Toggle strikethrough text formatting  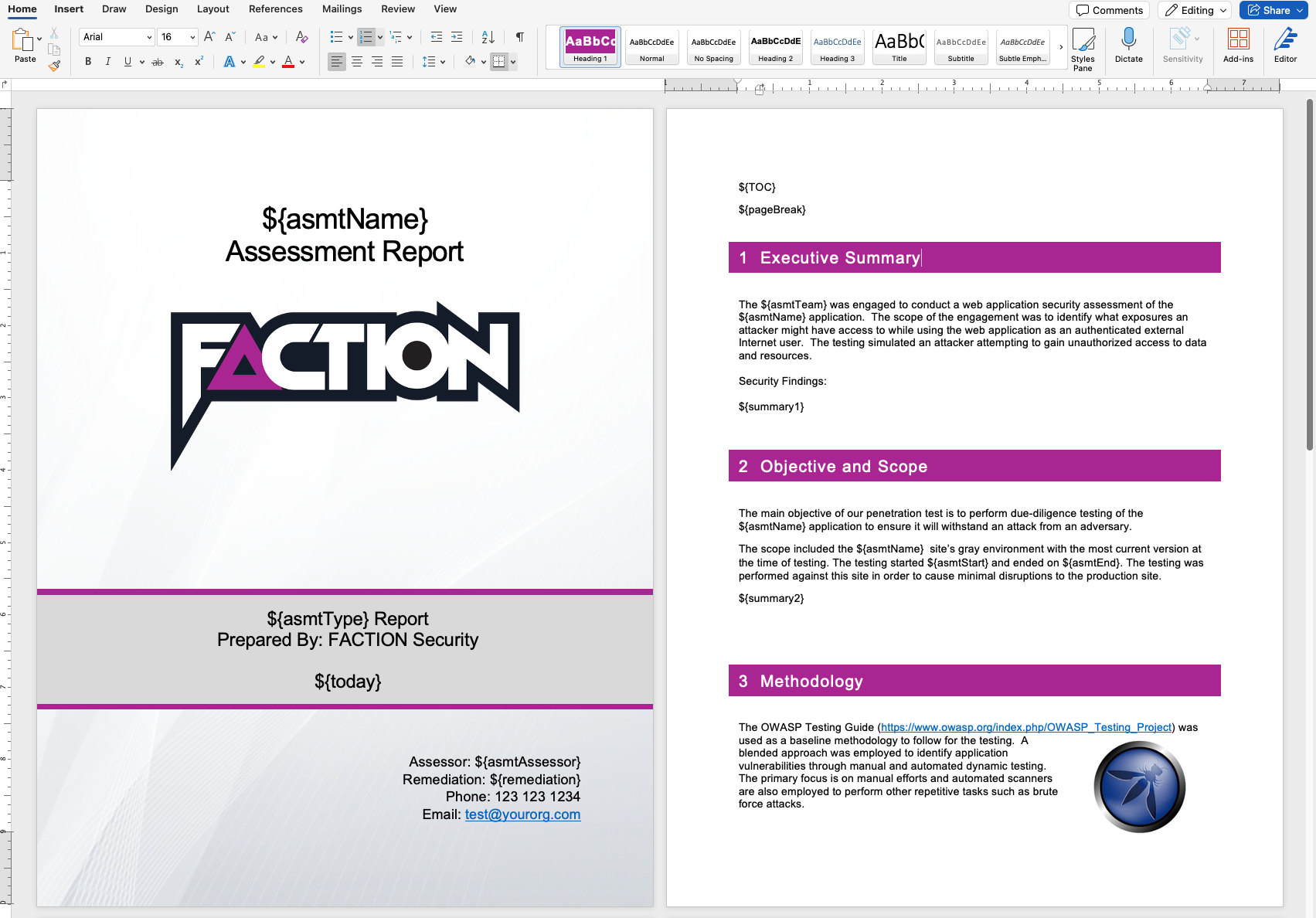pyautogui.click(x=158, y=62)
